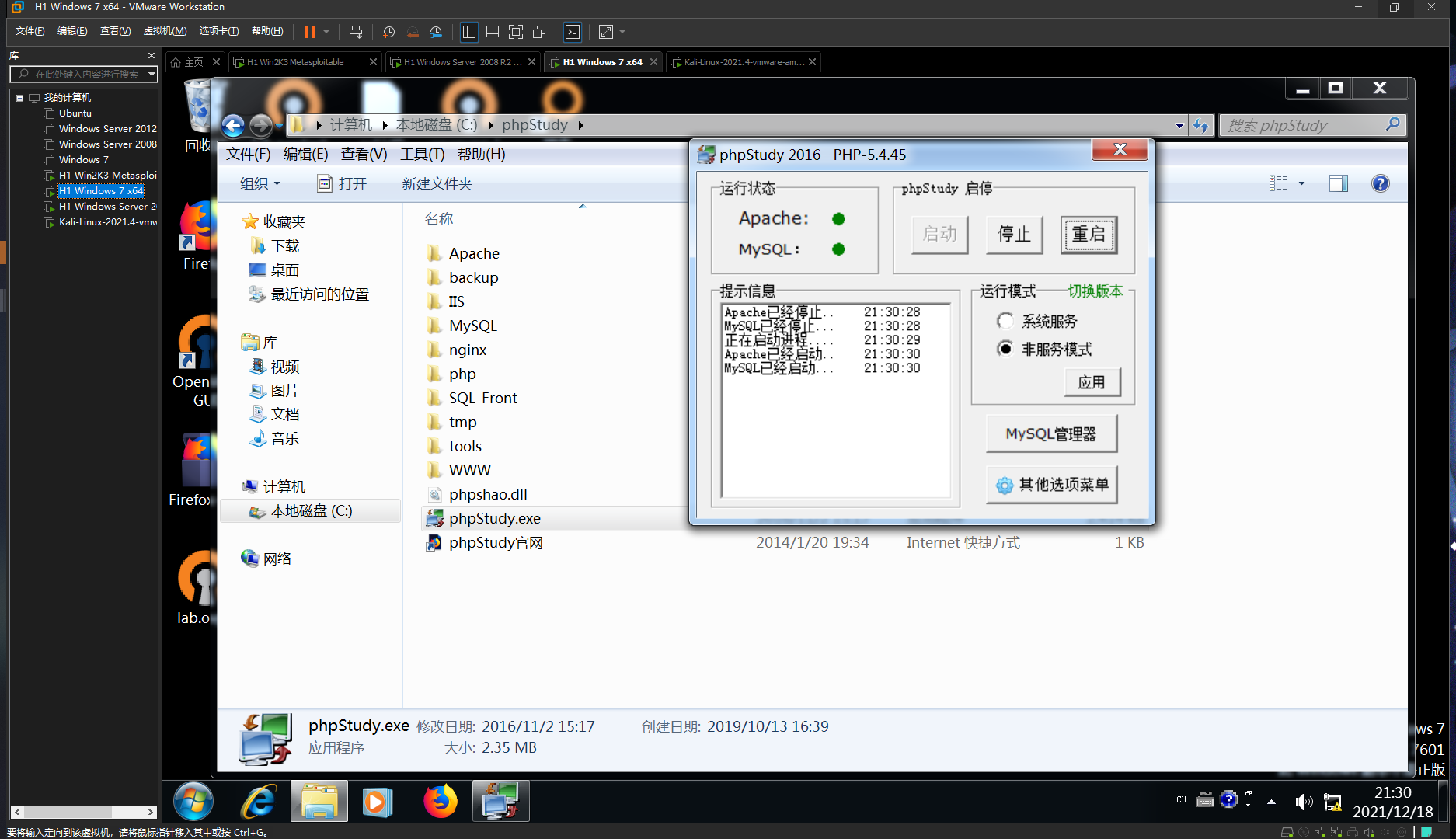Click the stretch guest display icon
Screen dimensions: 1456x839
coord(606,32)
